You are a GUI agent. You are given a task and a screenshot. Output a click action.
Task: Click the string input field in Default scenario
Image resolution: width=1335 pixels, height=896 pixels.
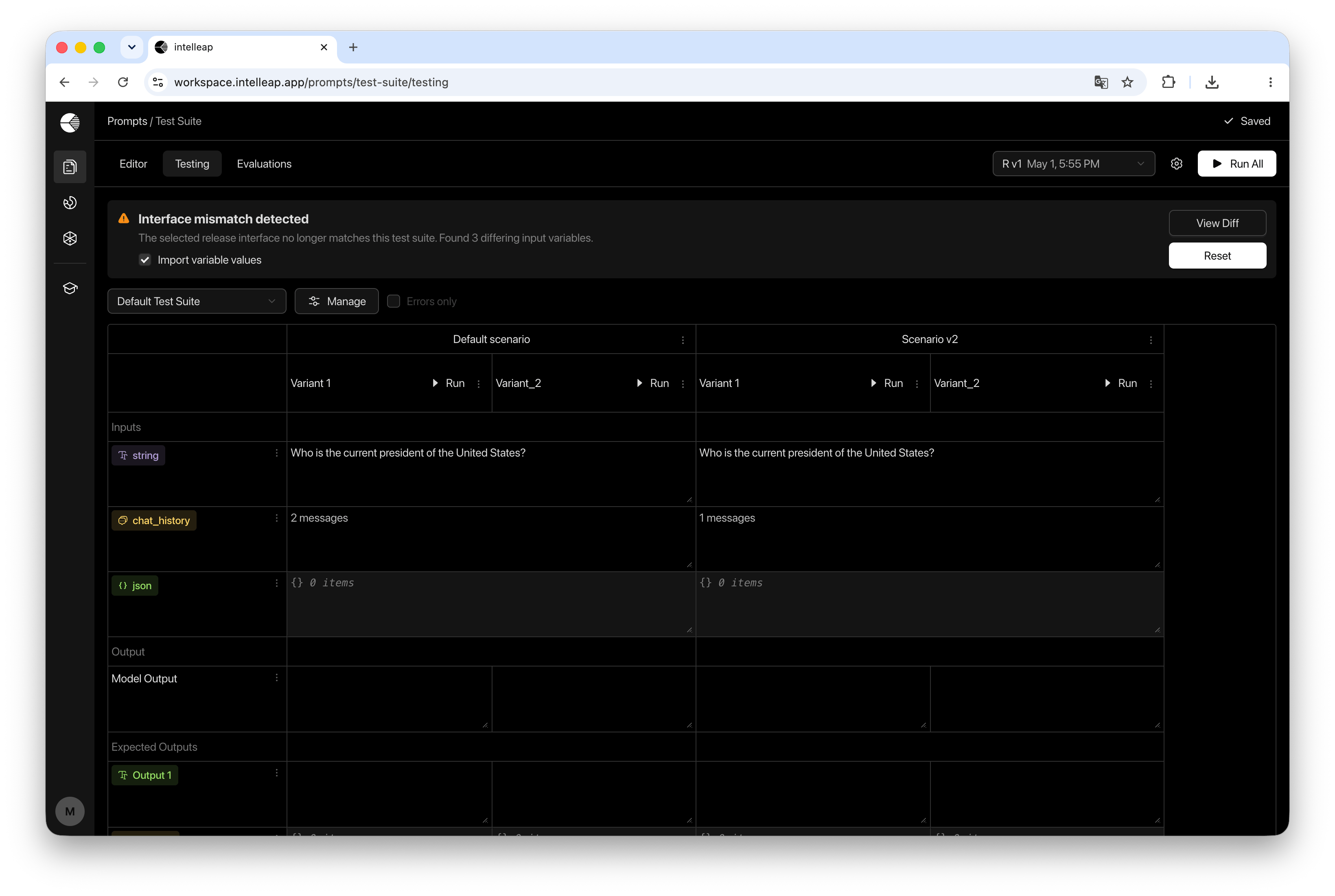point(491,474)
